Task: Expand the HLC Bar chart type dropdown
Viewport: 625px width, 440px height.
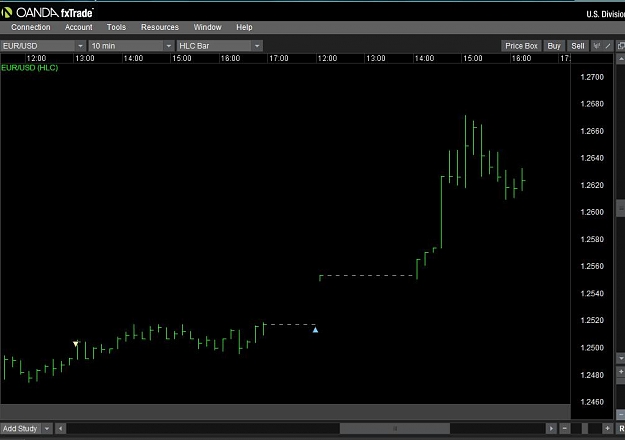Action: coord(257,46)
